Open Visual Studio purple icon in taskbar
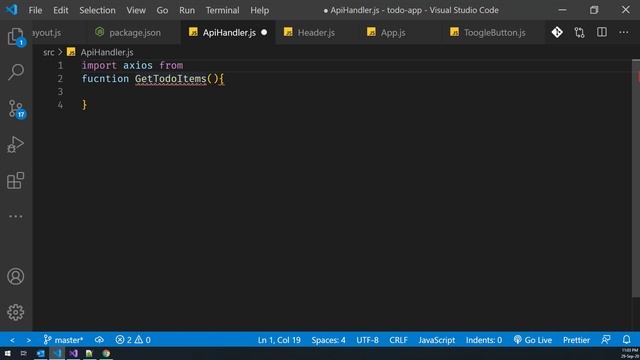The height and width of the screenshot is (360, 640). point(73,353)
